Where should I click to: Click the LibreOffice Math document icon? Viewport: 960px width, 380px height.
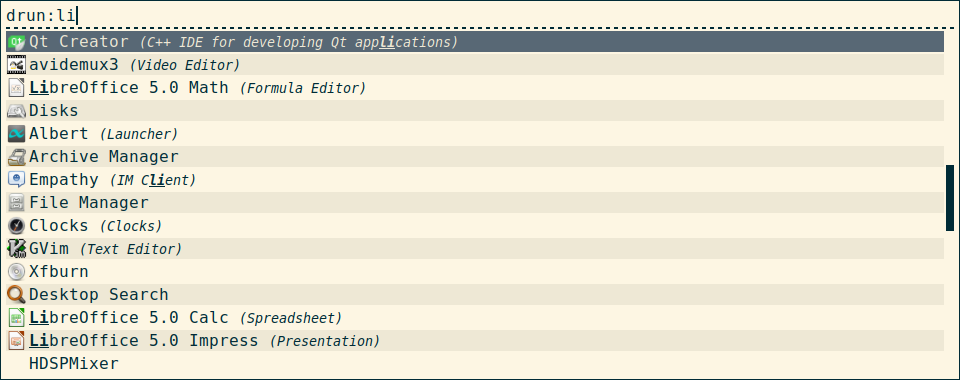(x=16, y=88)
